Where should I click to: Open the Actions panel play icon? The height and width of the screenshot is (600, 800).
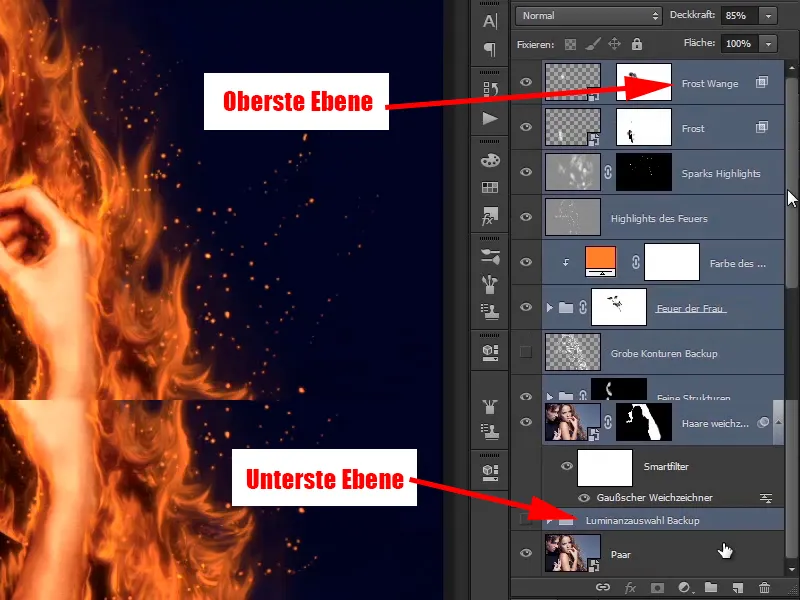pos(490,118)
